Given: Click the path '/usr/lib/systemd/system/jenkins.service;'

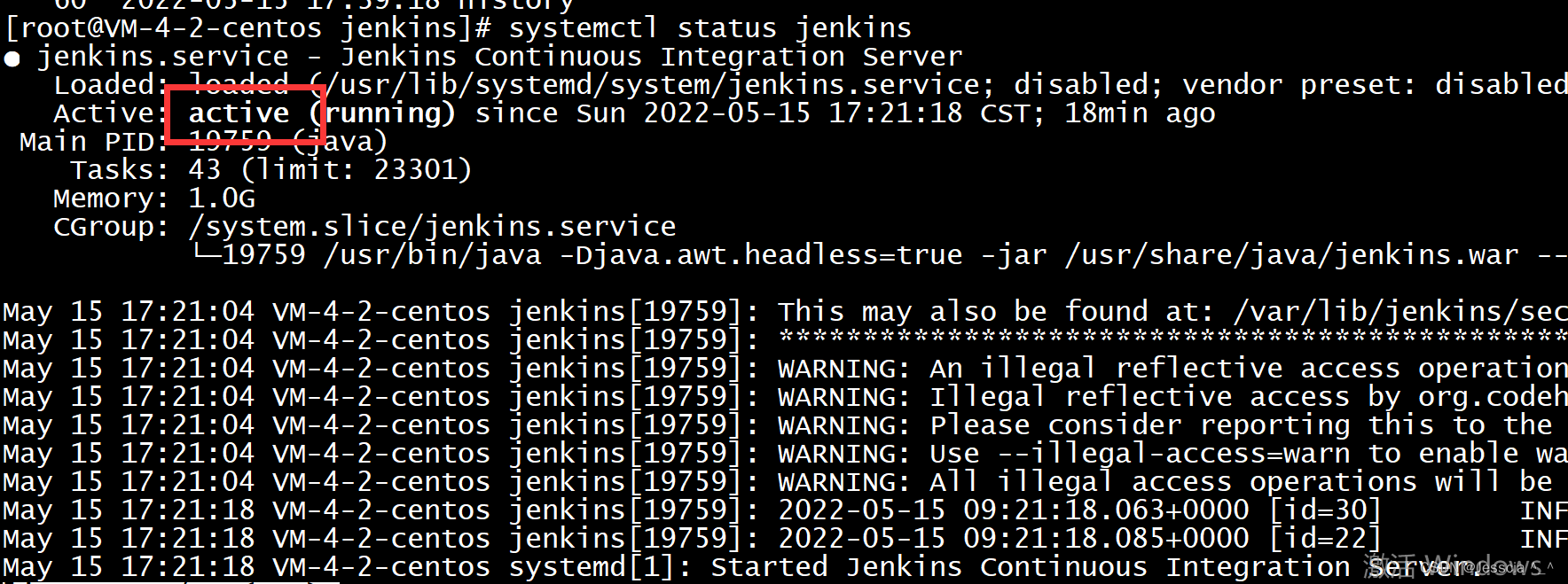Looking at the screenshot, I should click(660, 85).
